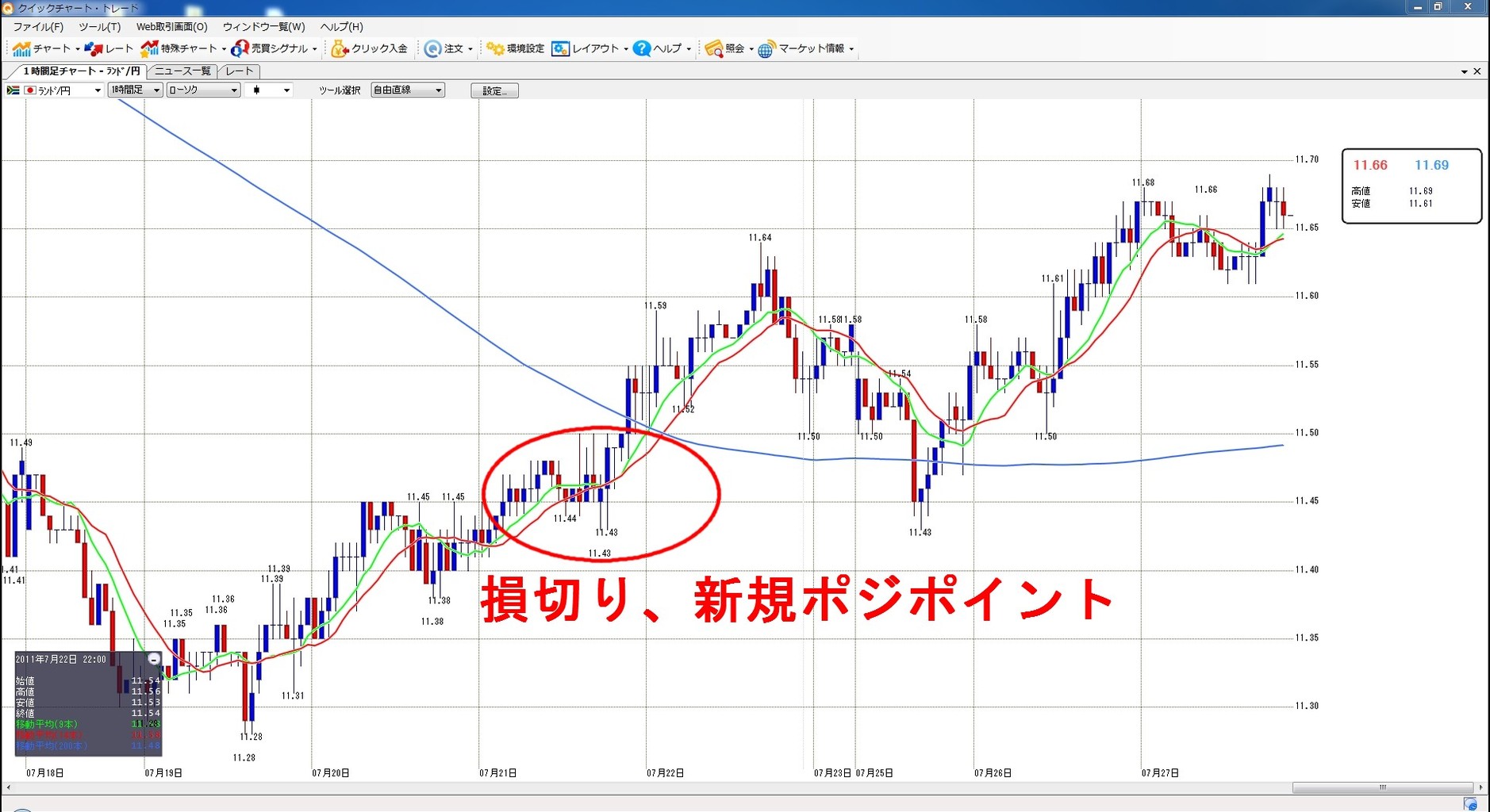
Task: Open the Web取引画面(O) menu
Action: (172, 27)
